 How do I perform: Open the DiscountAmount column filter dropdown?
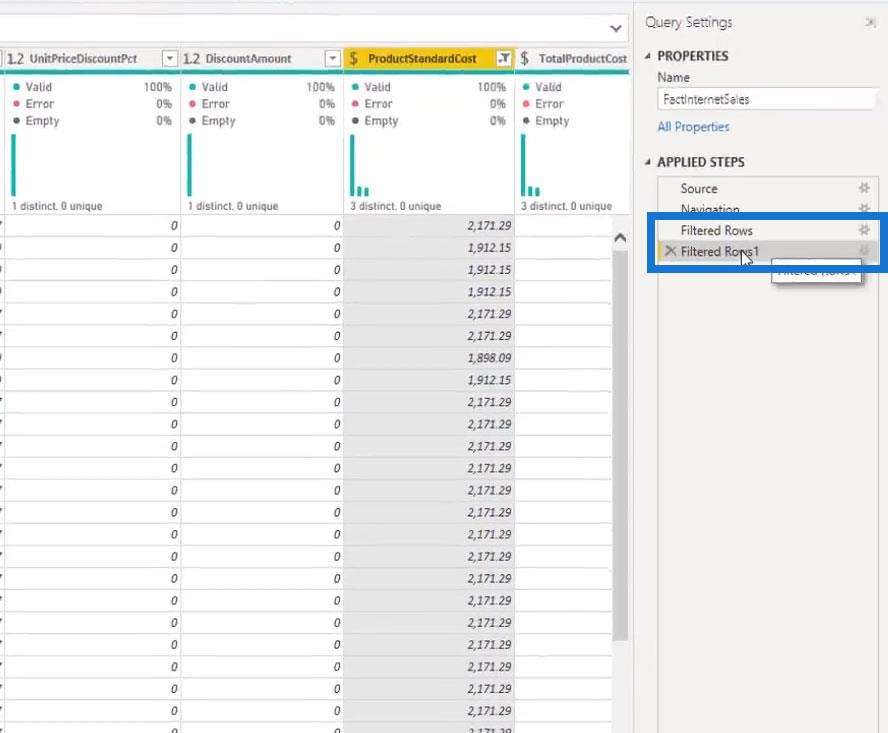[x=333, y=59]
